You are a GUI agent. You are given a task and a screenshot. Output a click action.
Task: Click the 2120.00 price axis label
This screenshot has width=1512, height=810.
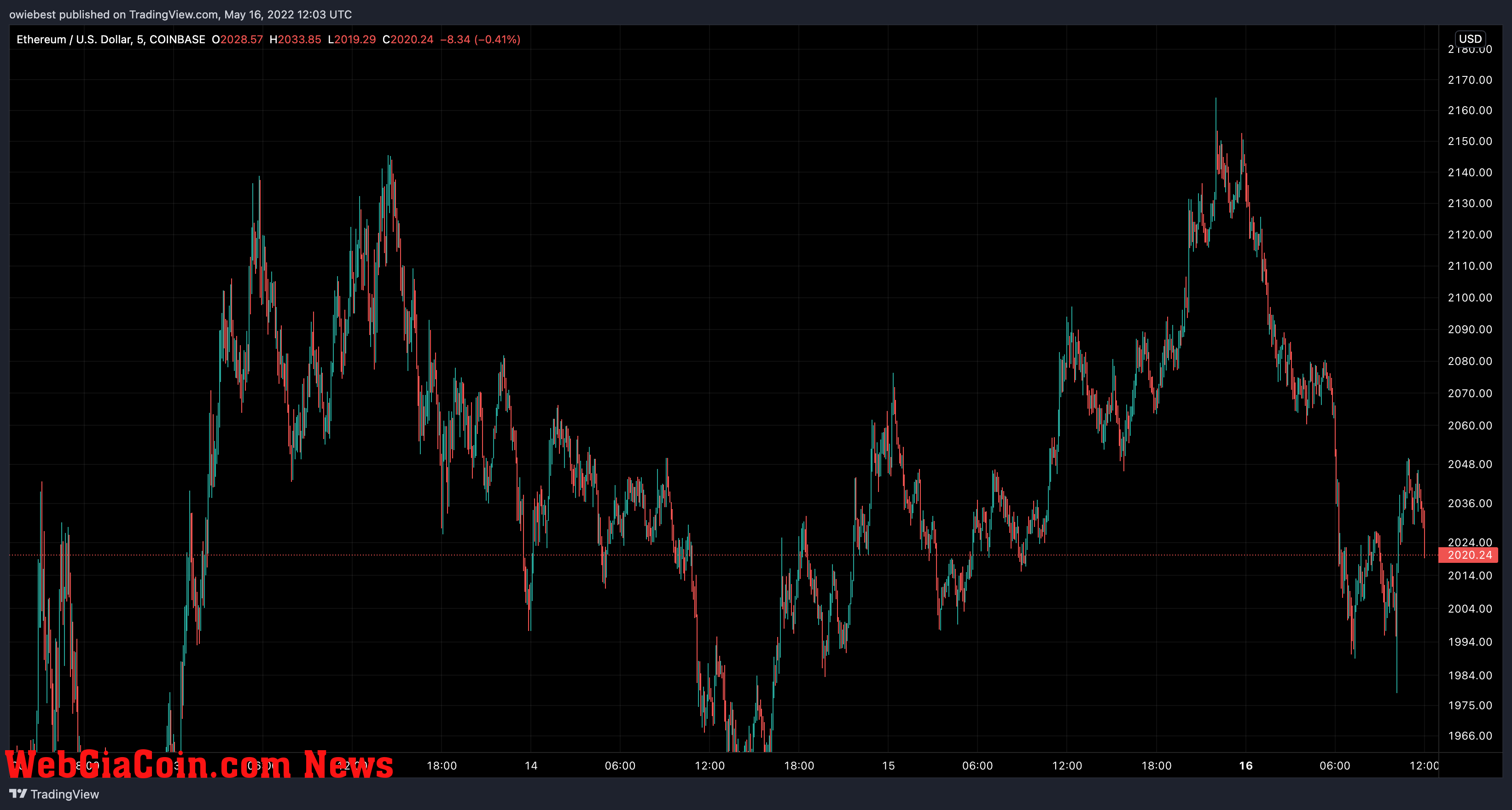tap(1470, 235)
